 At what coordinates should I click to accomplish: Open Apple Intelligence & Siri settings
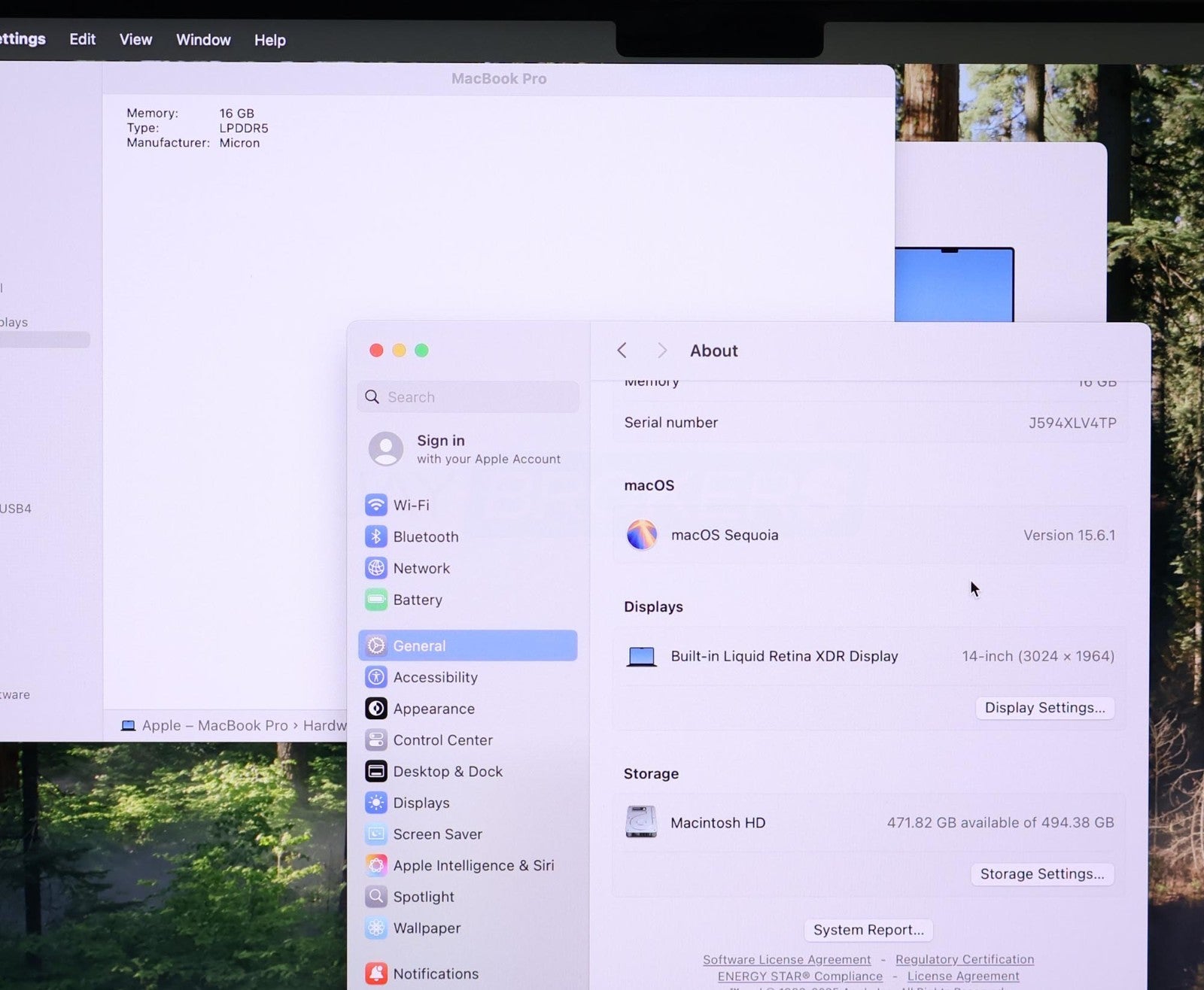473,865
